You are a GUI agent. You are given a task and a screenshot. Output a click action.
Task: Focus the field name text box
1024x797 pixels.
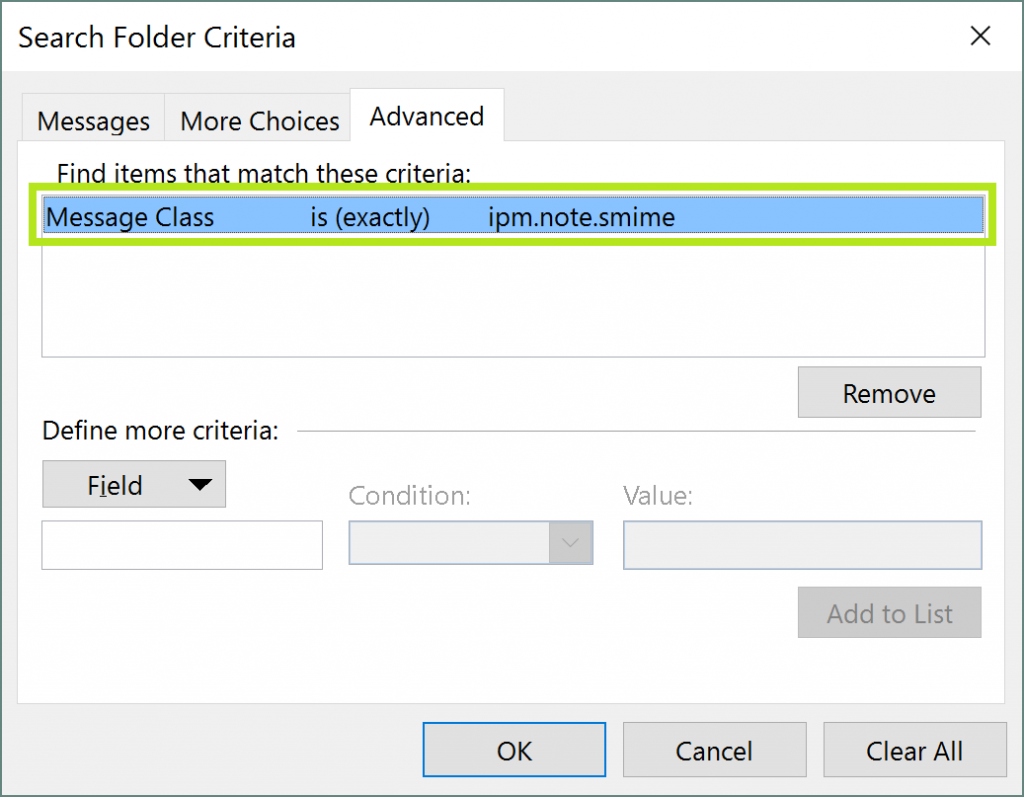coord(182,545)
